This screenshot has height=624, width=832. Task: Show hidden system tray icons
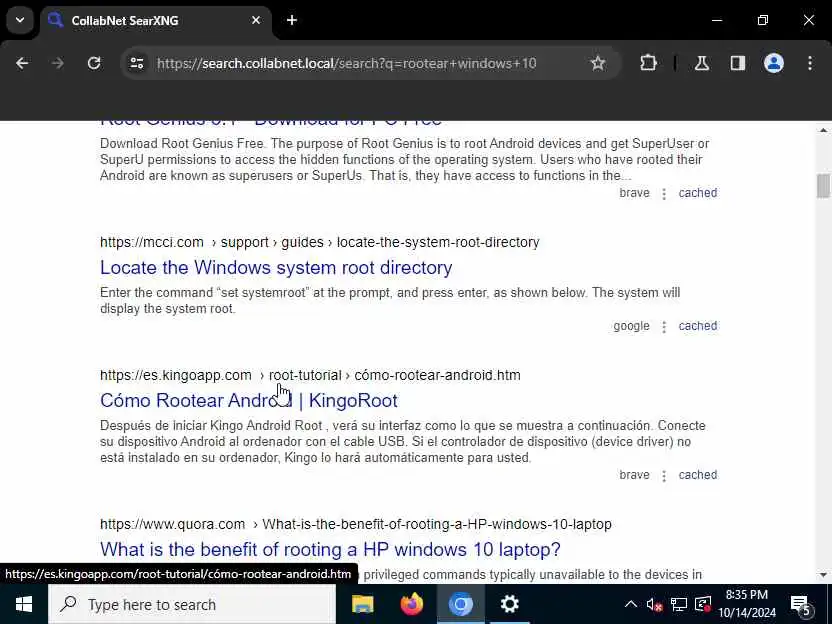(x=630, y=604)
